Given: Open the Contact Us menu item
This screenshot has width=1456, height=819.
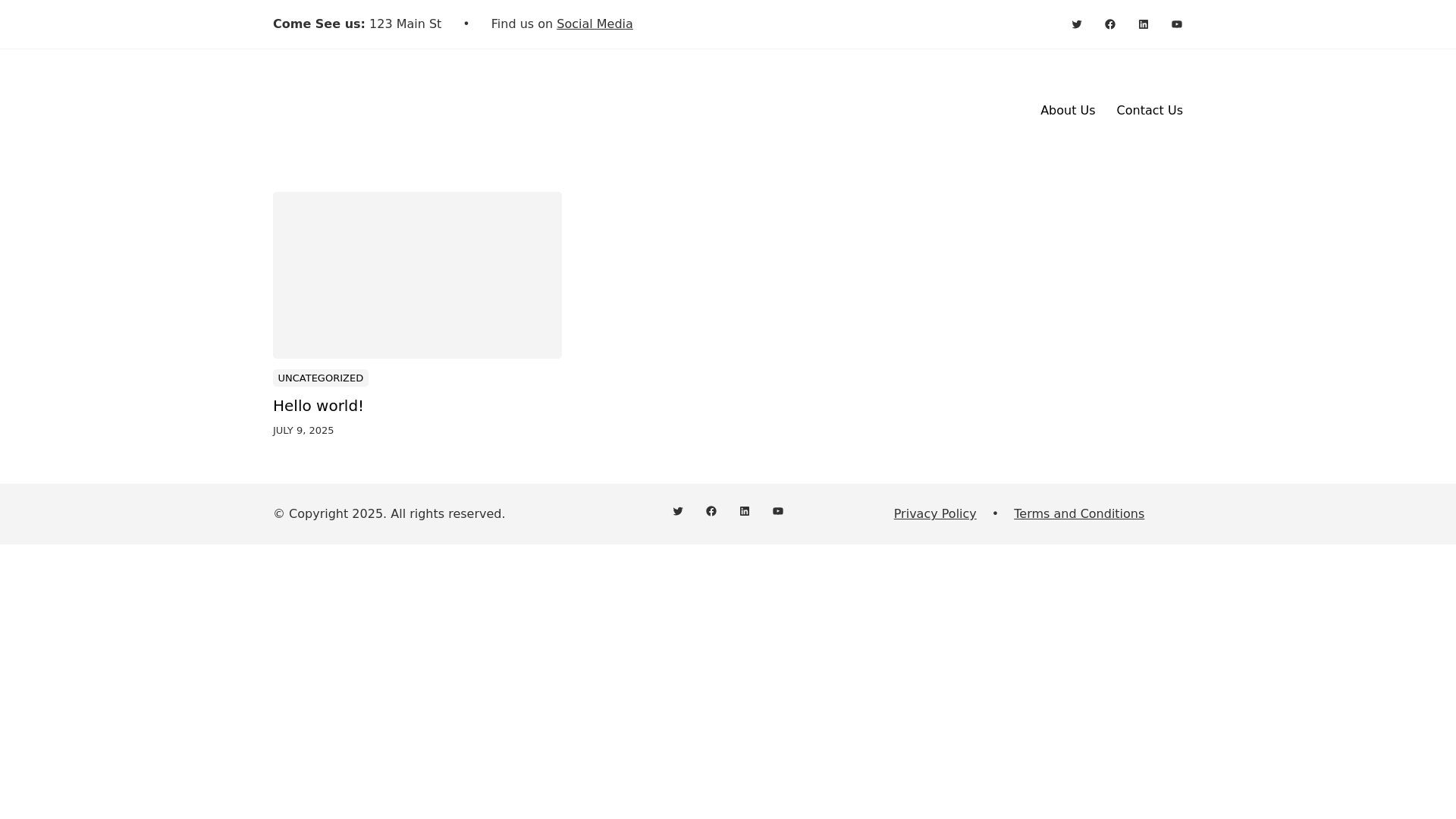Looking at the screenshot, I should [x=1150, y=111].
